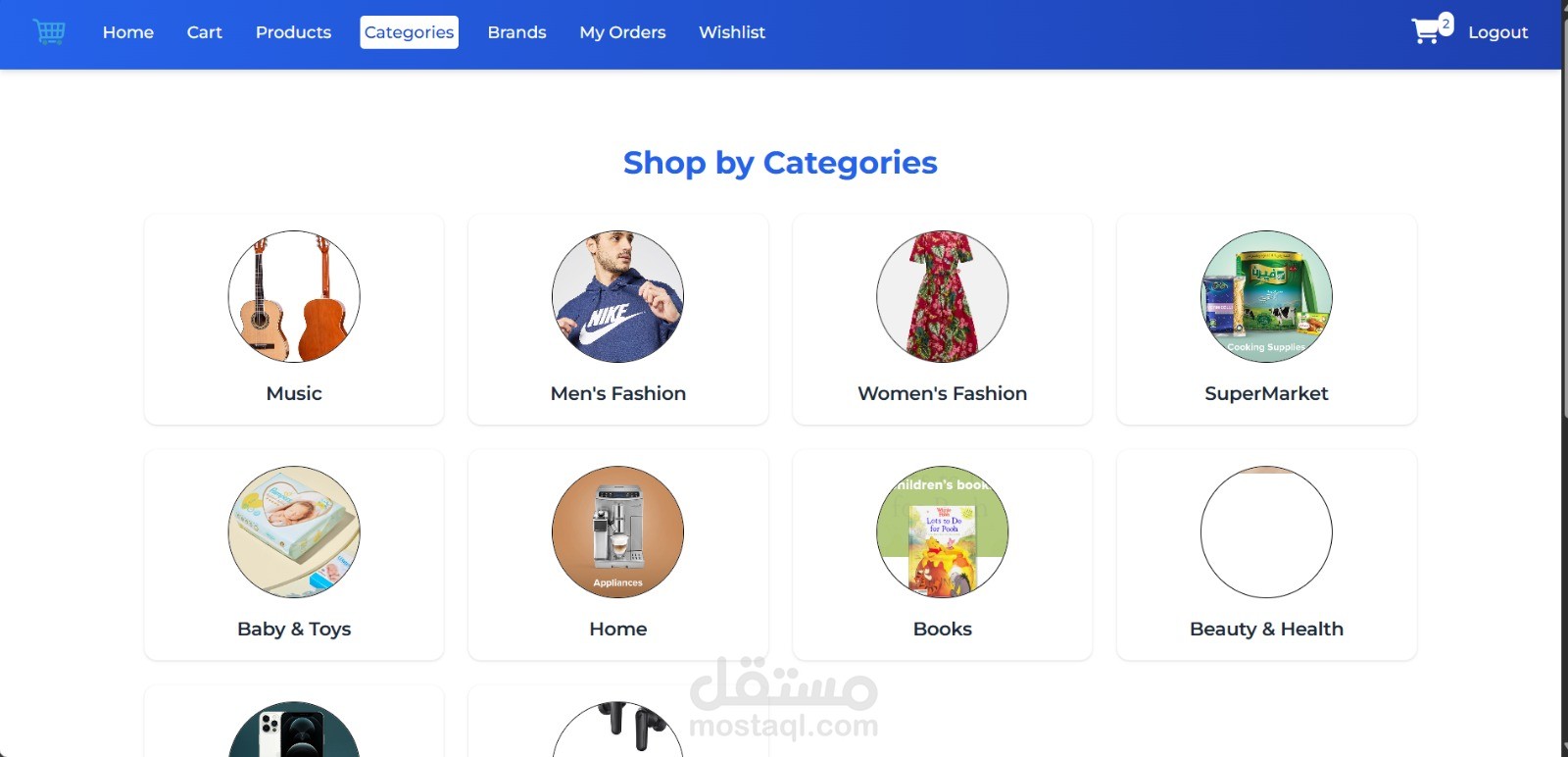
Task: Open the Home appliances coffee machine image
Action: coord(617,531)
